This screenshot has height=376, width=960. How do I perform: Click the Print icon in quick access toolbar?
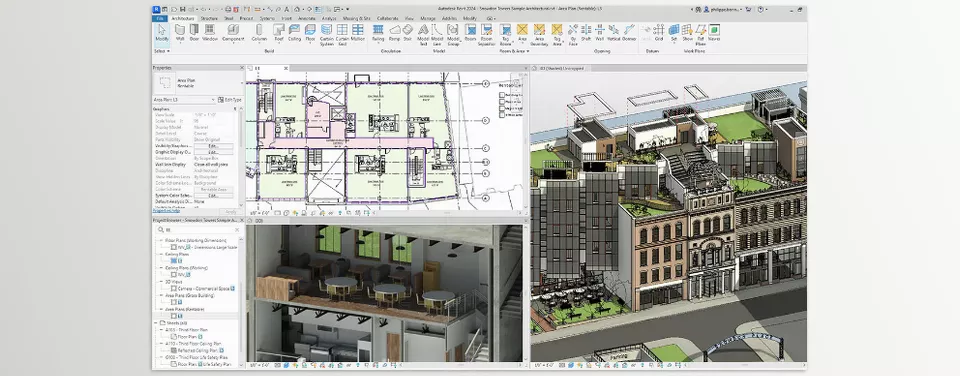(228, 10)
